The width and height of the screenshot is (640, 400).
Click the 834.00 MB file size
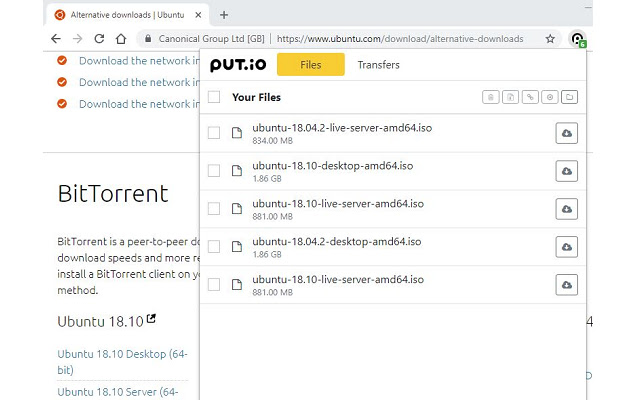[272, 141]
